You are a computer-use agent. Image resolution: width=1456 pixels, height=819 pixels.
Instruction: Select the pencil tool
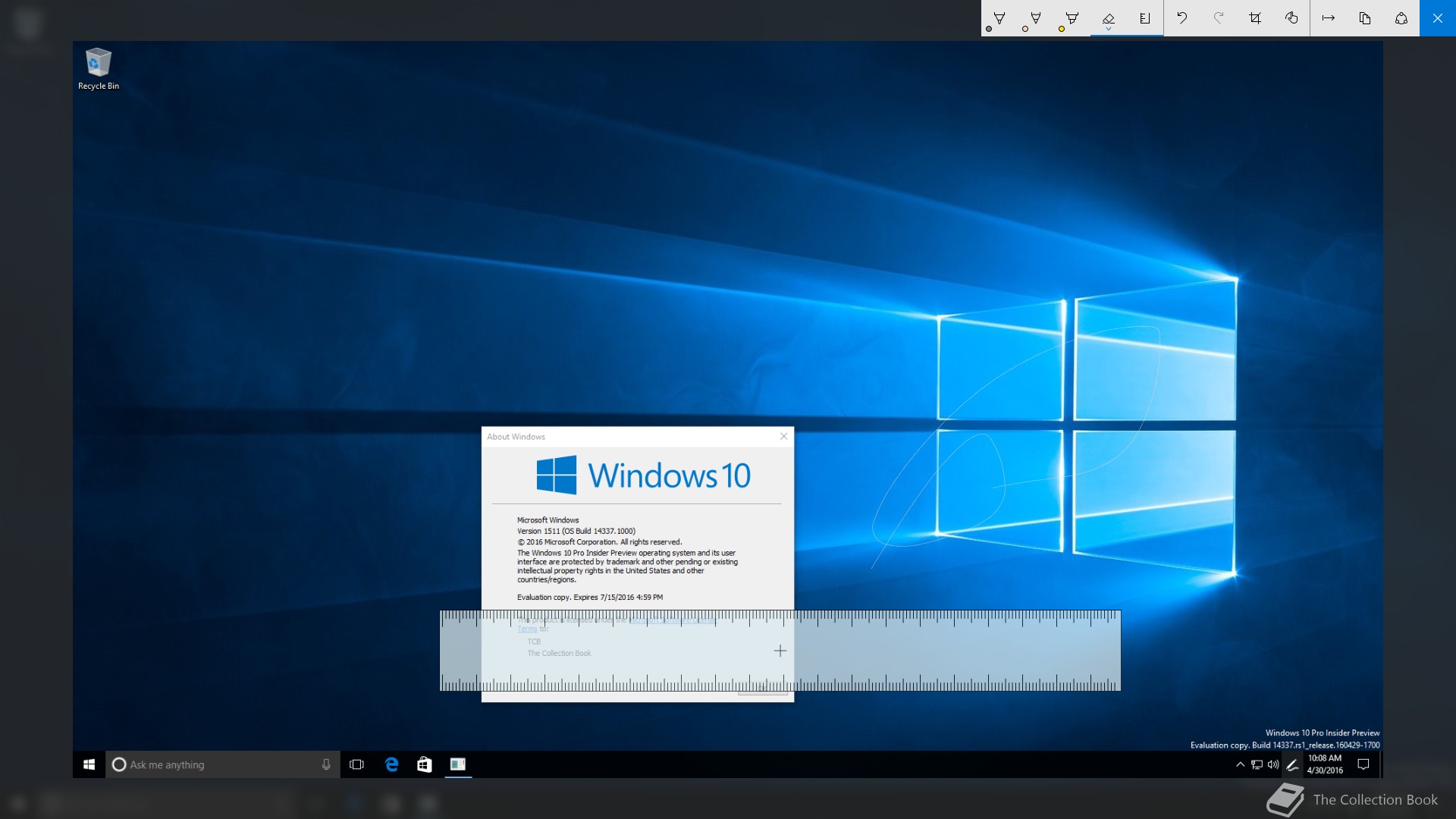tap(1036, 18)
